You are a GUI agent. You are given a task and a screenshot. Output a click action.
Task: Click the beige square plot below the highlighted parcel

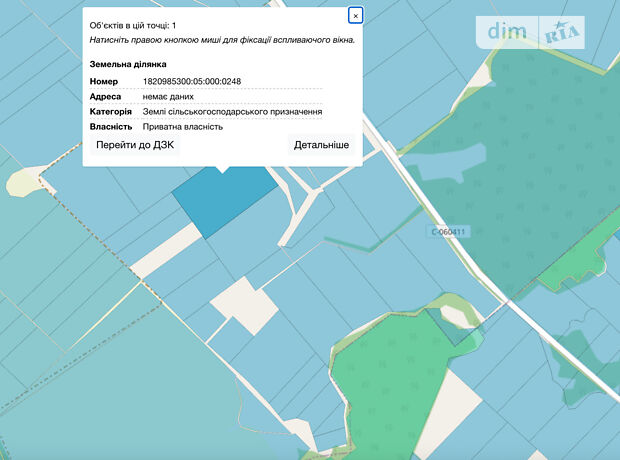point(244,305)
